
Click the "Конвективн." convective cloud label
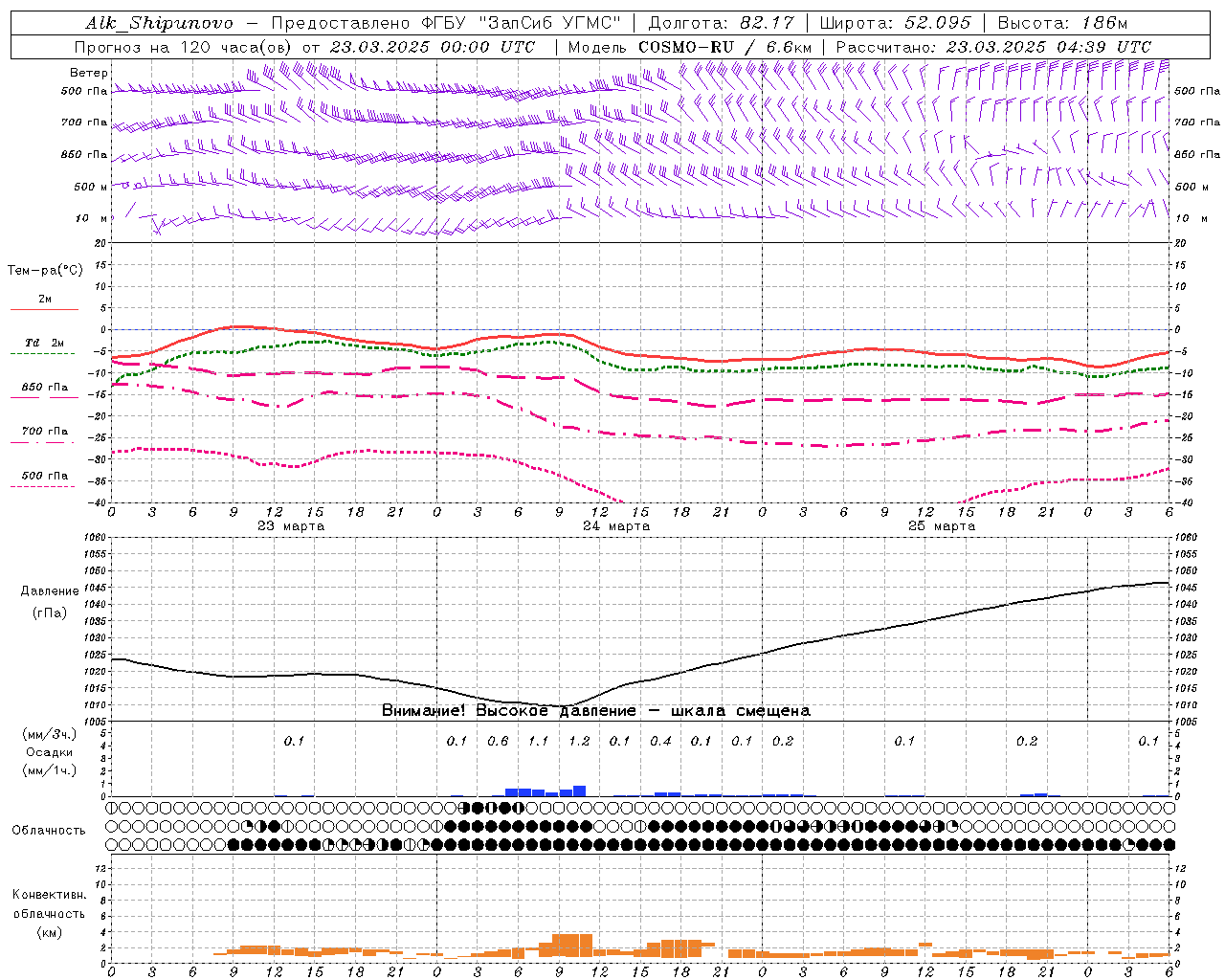50,895
